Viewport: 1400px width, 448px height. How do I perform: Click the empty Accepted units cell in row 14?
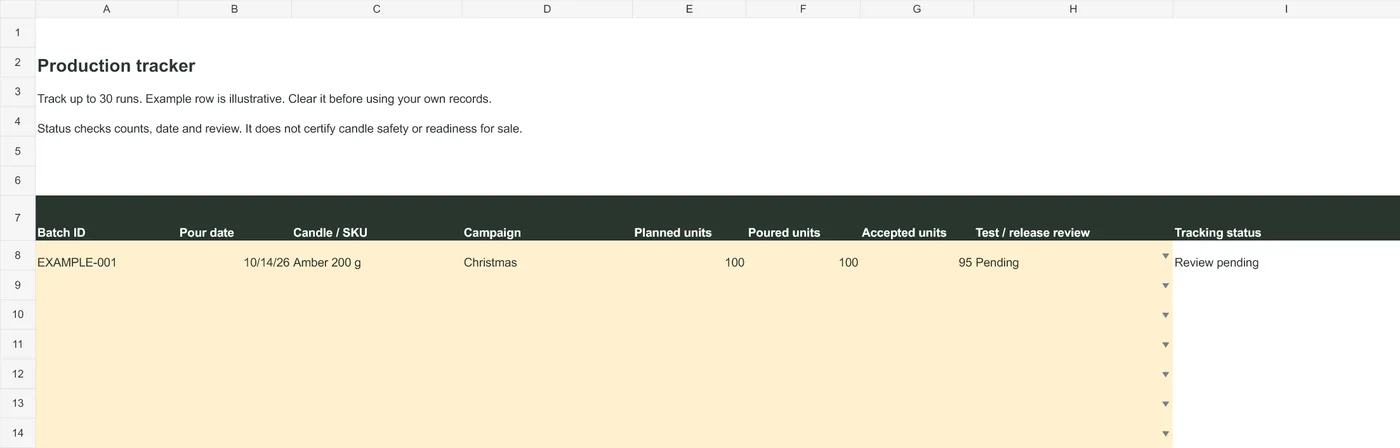[917, 433]
